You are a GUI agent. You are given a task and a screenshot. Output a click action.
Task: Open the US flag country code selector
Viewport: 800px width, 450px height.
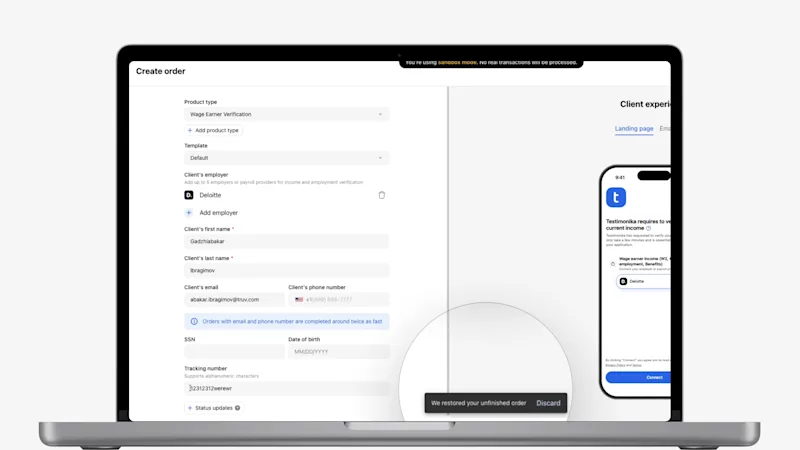(299, 299)
